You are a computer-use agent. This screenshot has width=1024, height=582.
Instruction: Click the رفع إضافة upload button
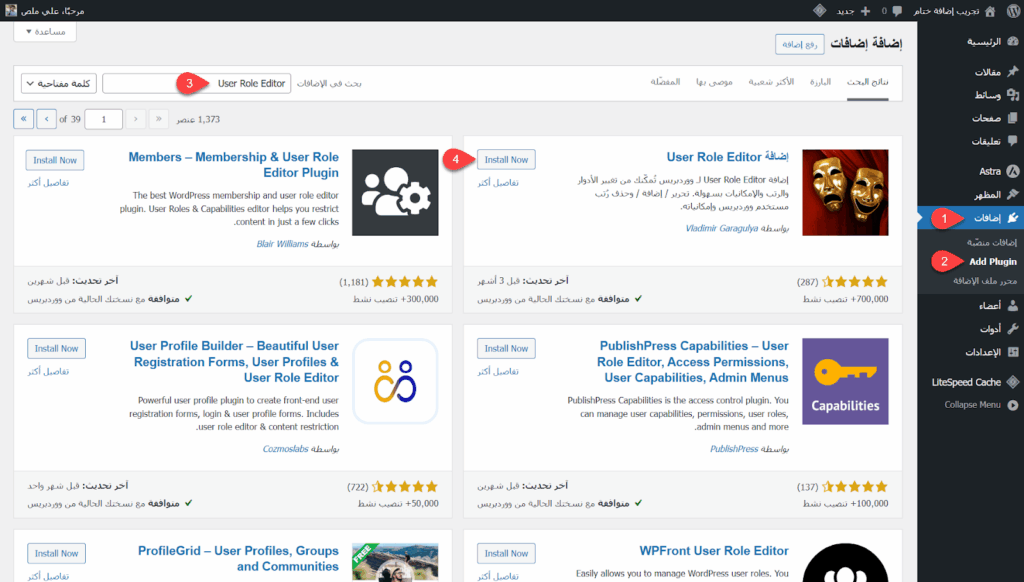click(x=799, y=44)
